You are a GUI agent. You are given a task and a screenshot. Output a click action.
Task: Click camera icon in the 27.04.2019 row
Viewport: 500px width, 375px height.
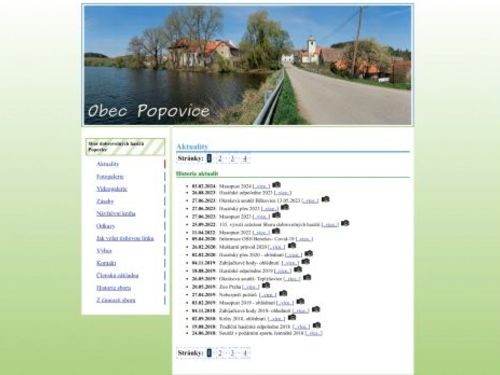(x=283, y=293)
